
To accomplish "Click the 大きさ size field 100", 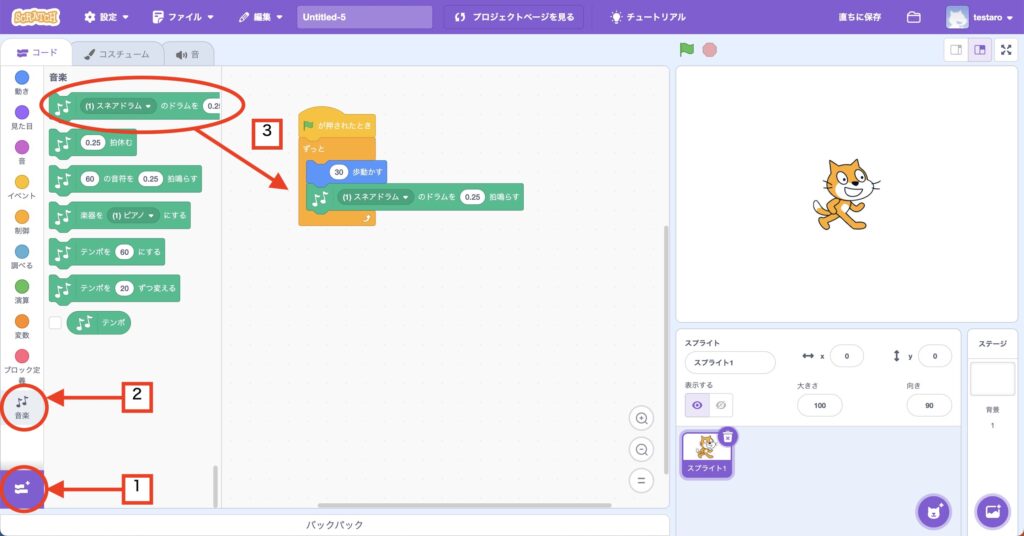I will (820, 405).
